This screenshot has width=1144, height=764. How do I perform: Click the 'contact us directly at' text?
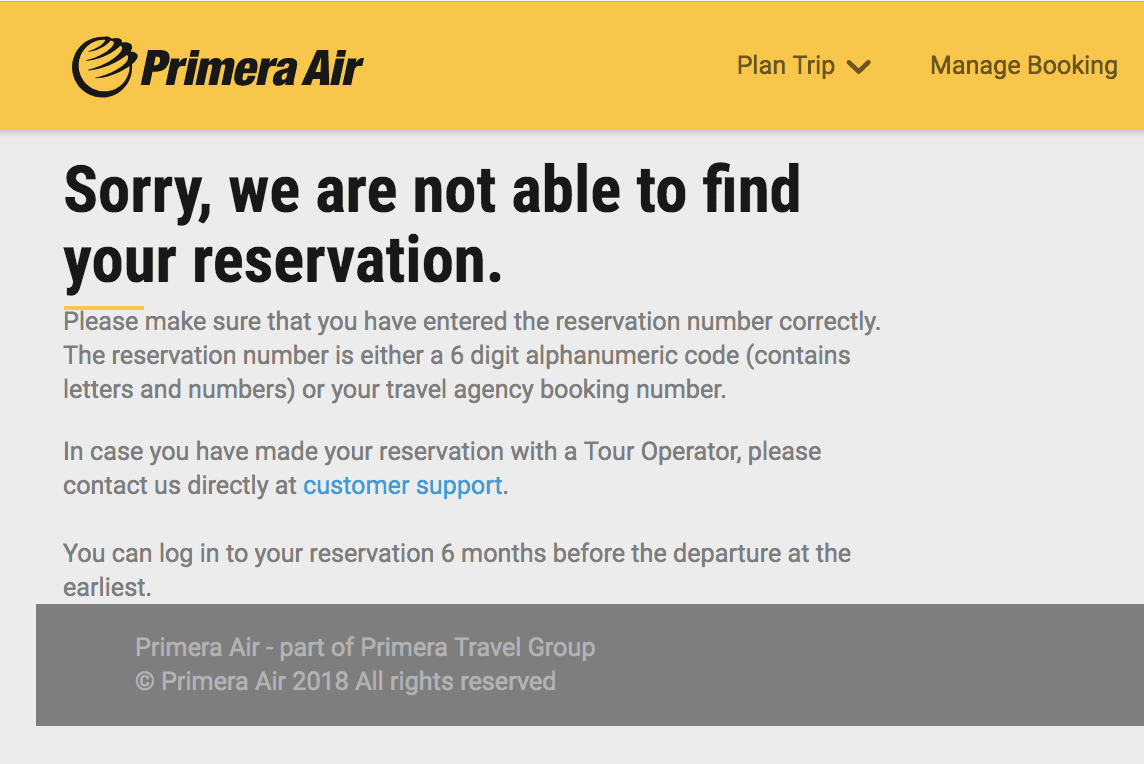click(180, 486)
